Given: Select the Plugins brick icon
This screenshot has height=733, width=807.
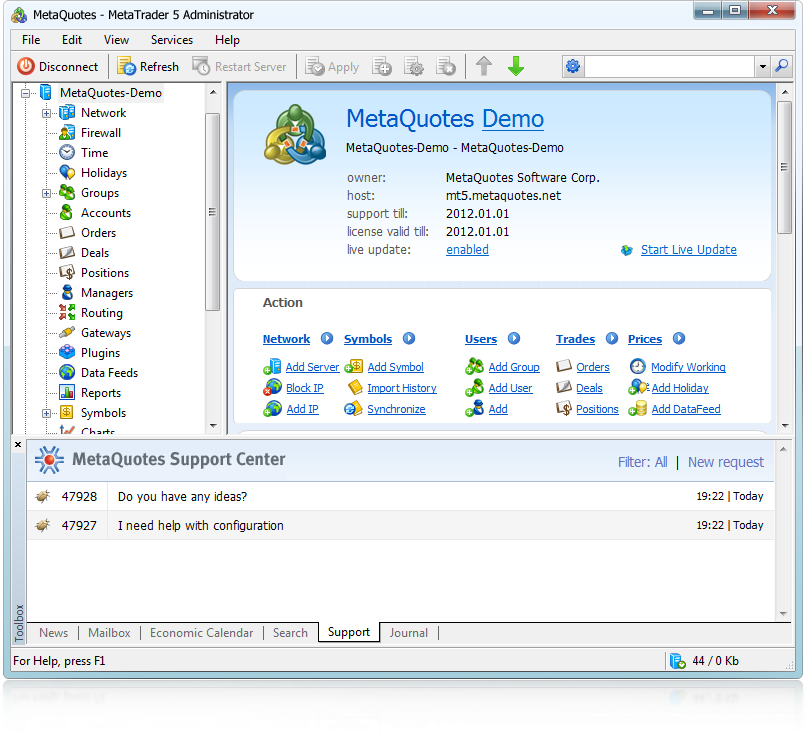Looking at the screenshot, I should point(67,353).
